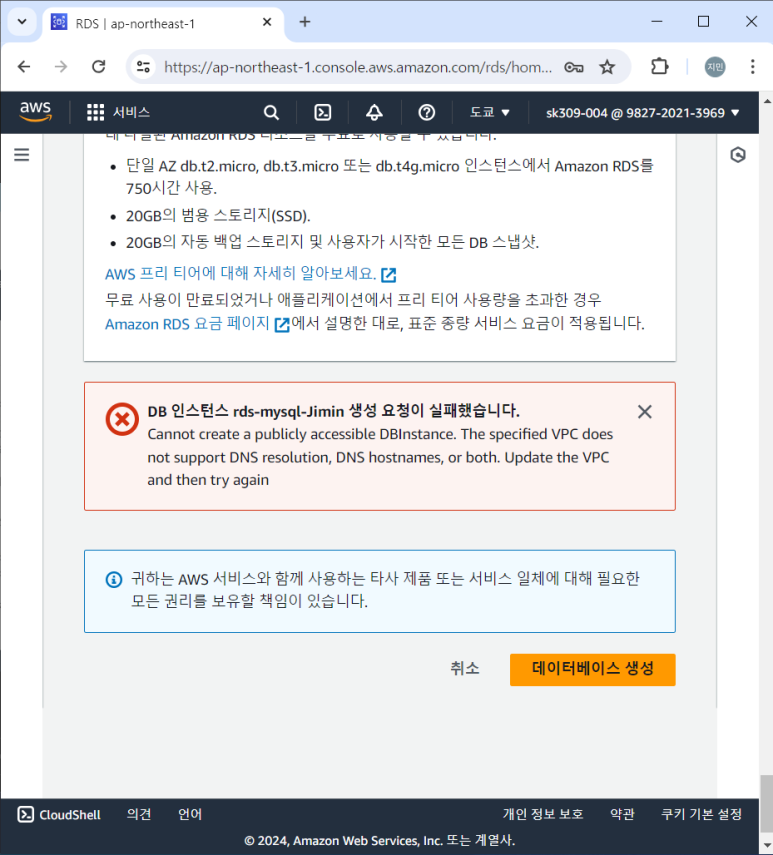
Task: Open CloudShell in the footer
Action: click(x=59, y=815)
